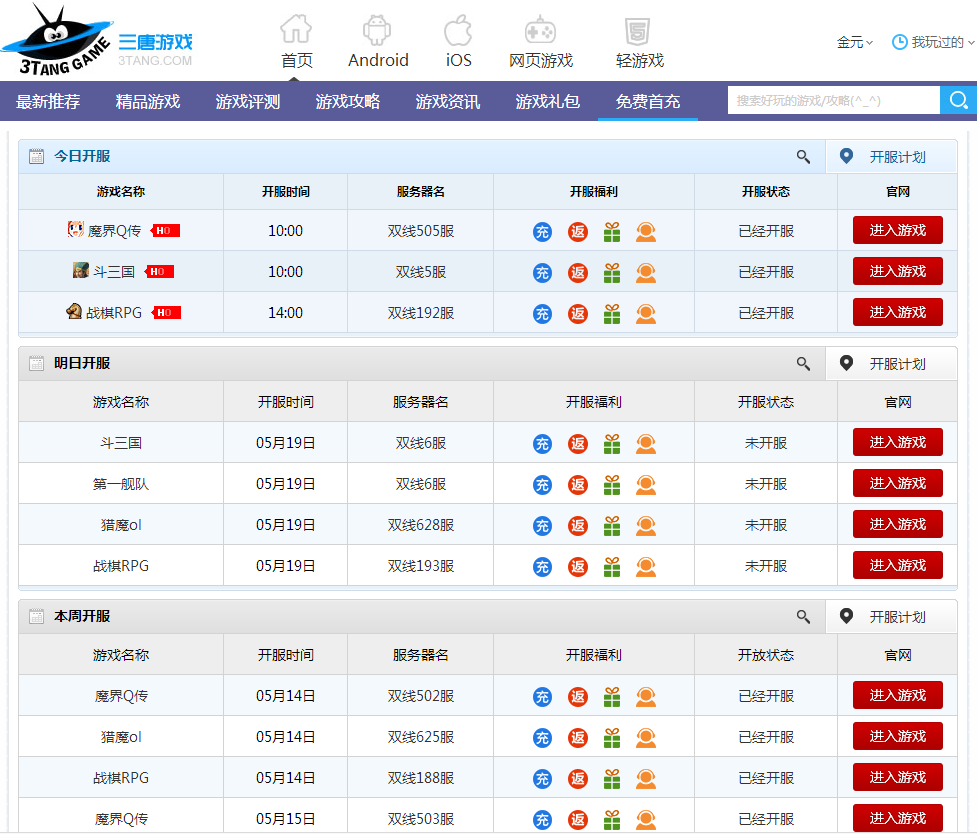The width and height of the screenshot is (977, 834).
Task: Click the orange customer service icon for 第一舰队
Action: [x=646, y=484]
